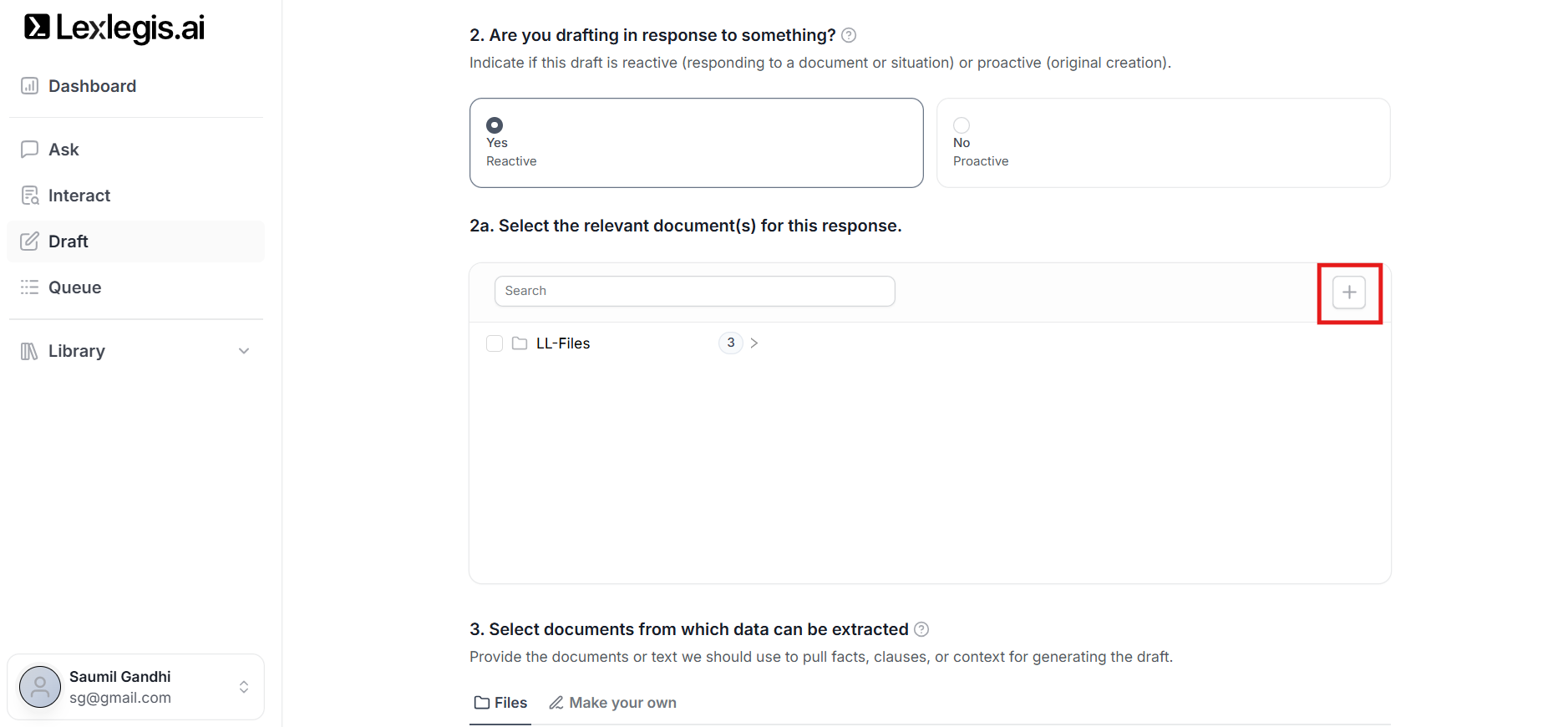This screenshot has height=727, width=1568.
Task: Click the plus add-document icon
Action: click(1348, 292)
